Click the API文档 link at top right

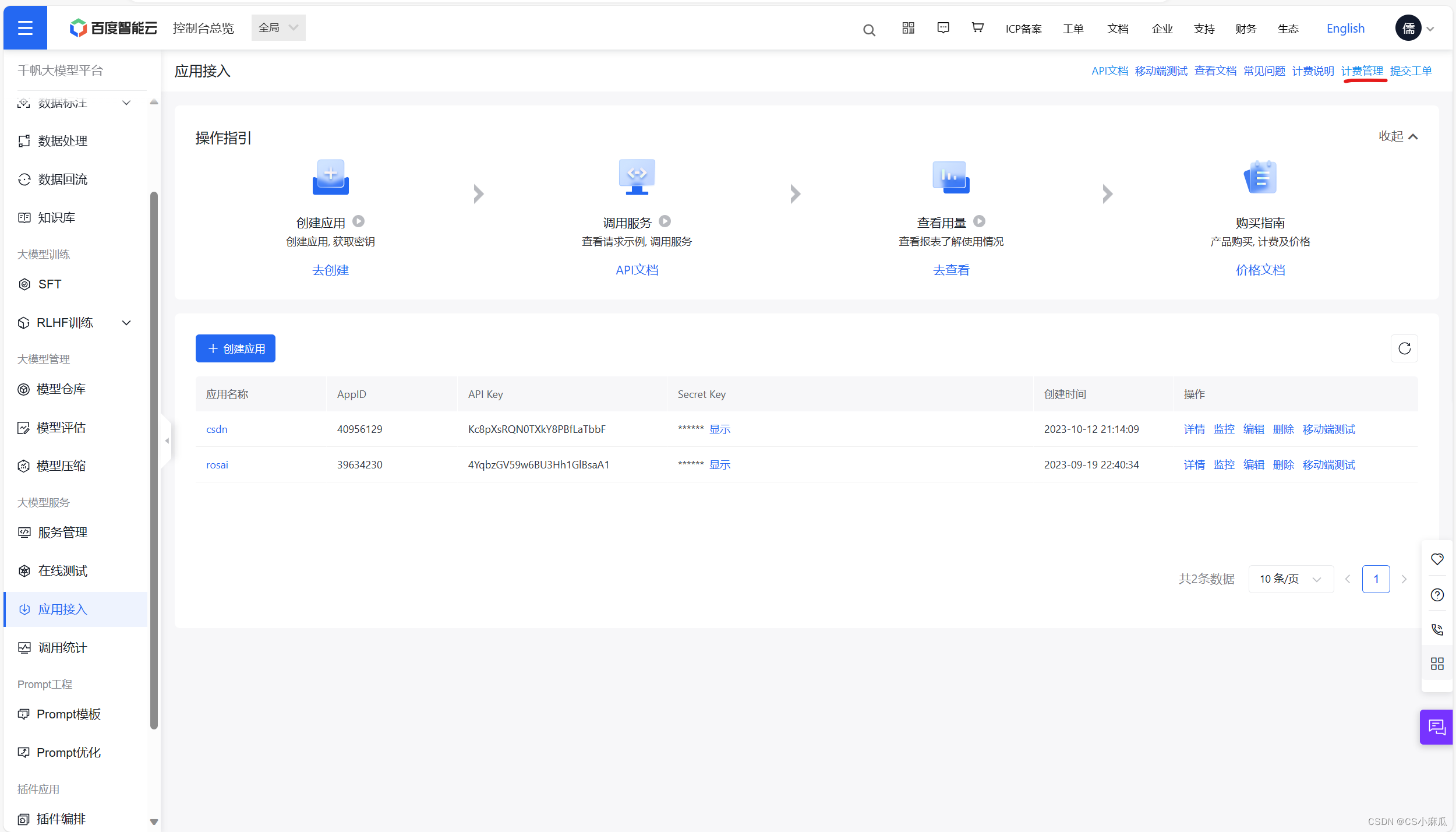coord(1109,71)
